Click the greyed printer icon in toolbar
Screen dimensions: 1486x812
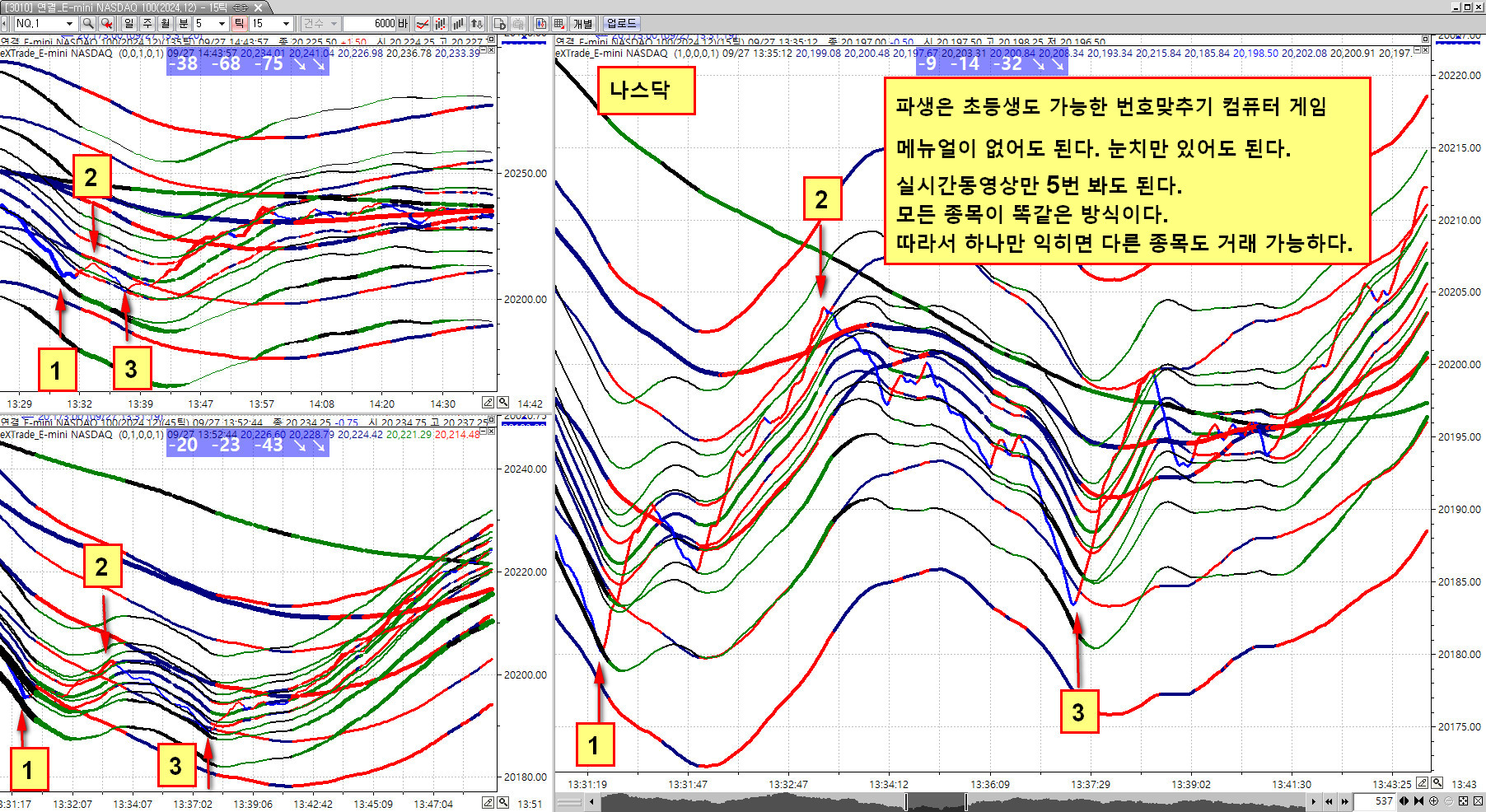point(518,23)
